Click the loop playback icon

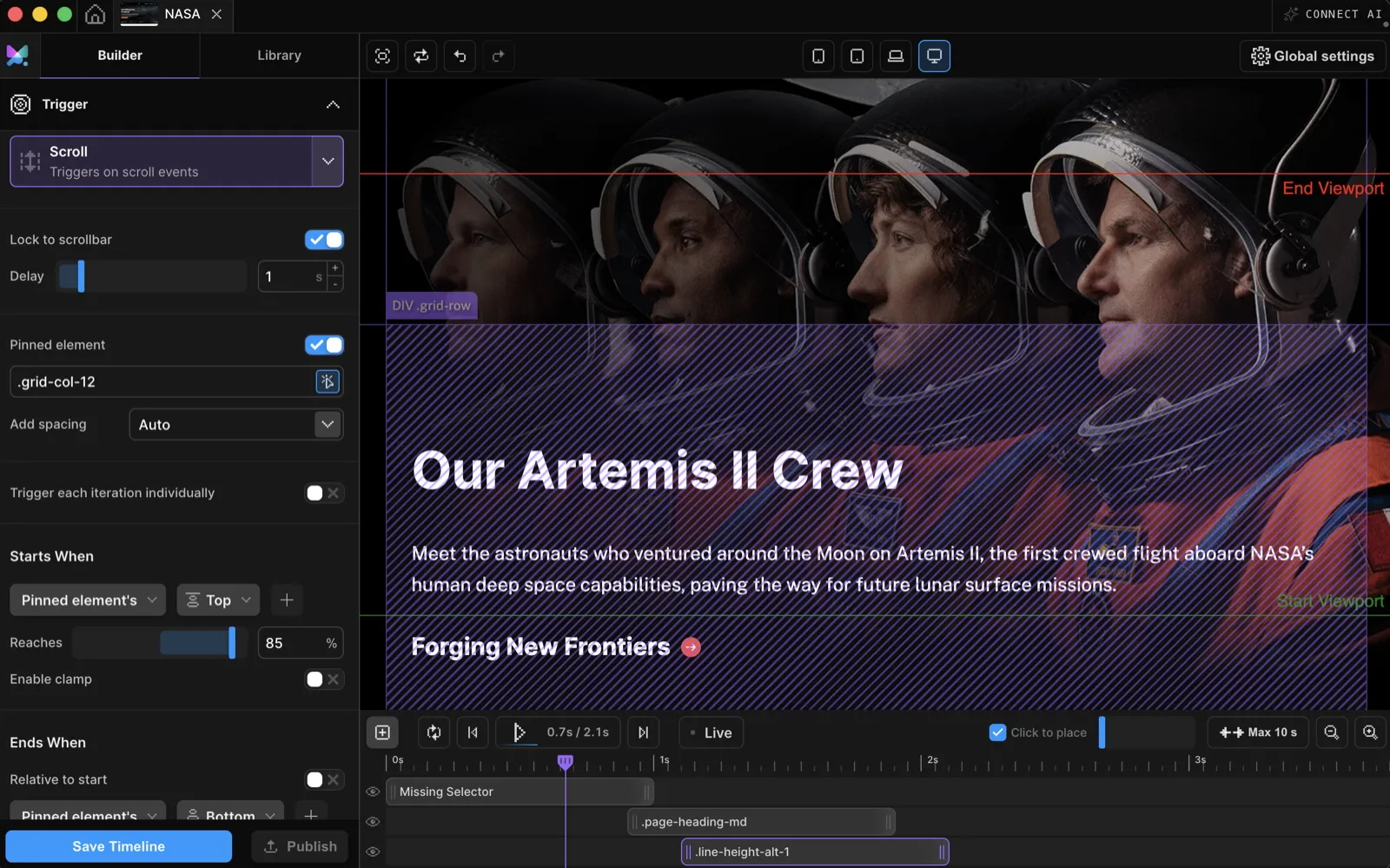pos(434,732)
